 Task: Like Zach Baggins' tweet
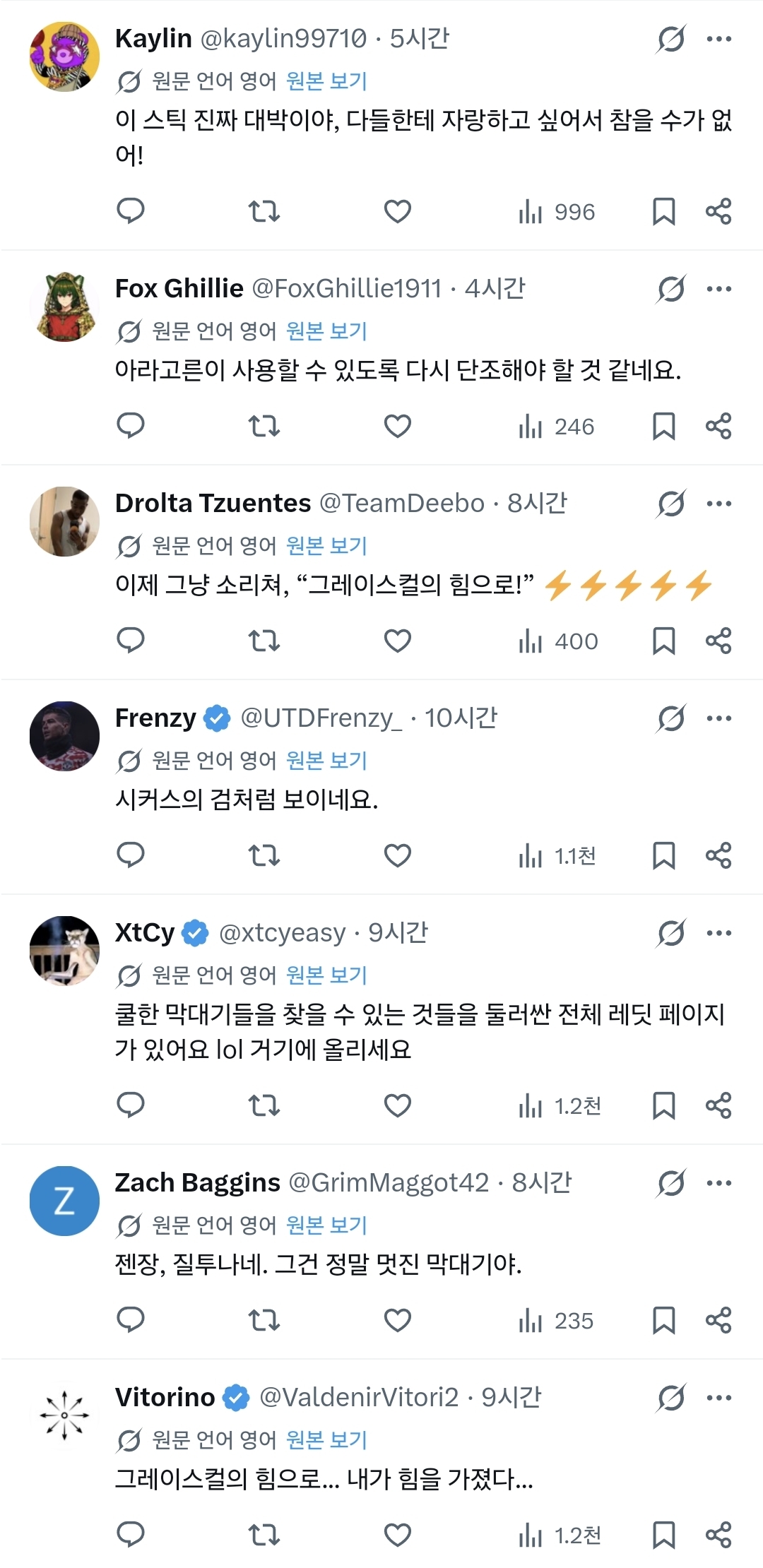click(398, 1320)
